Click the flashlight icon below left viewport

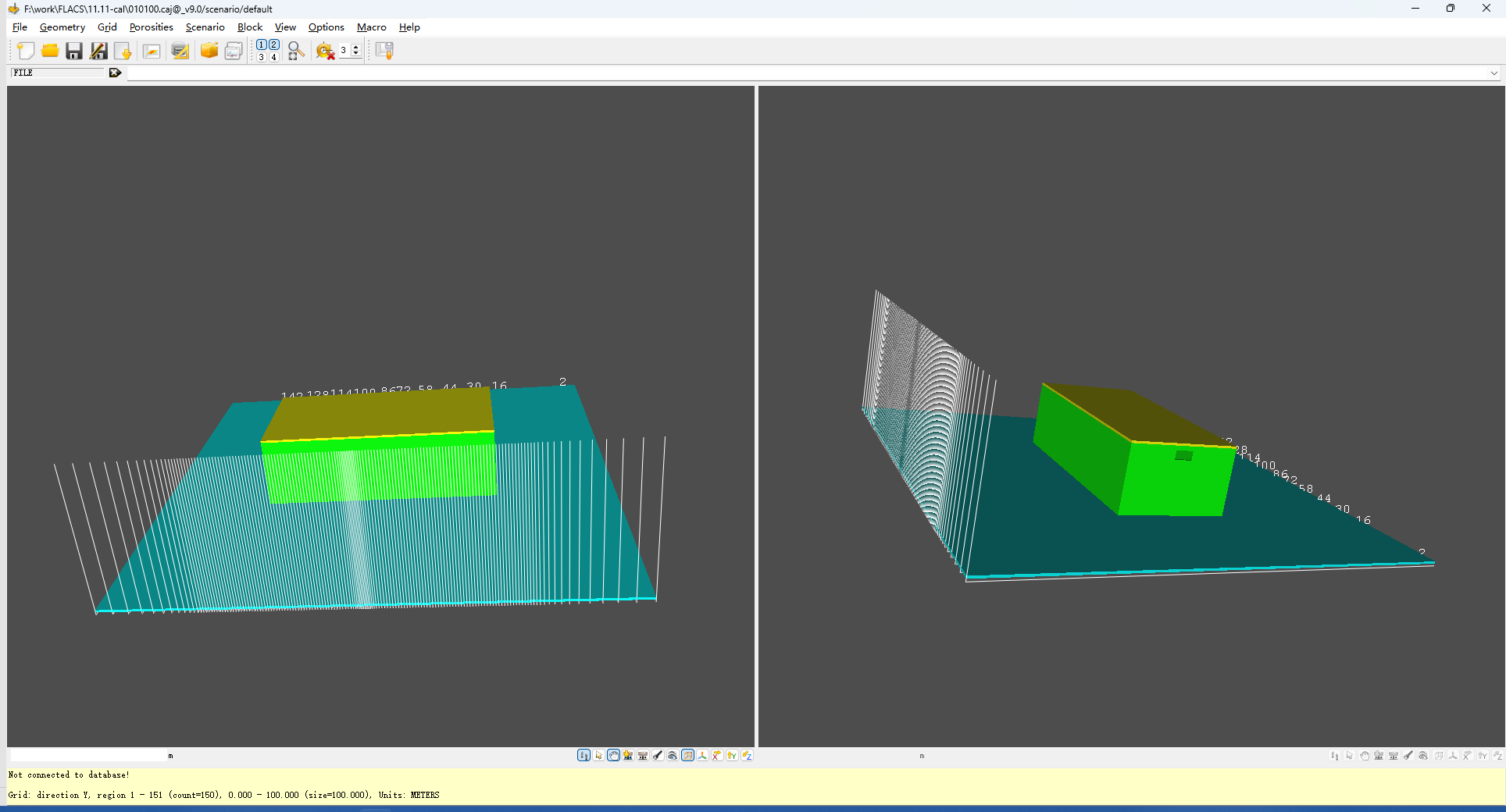(x=658, y=755)
